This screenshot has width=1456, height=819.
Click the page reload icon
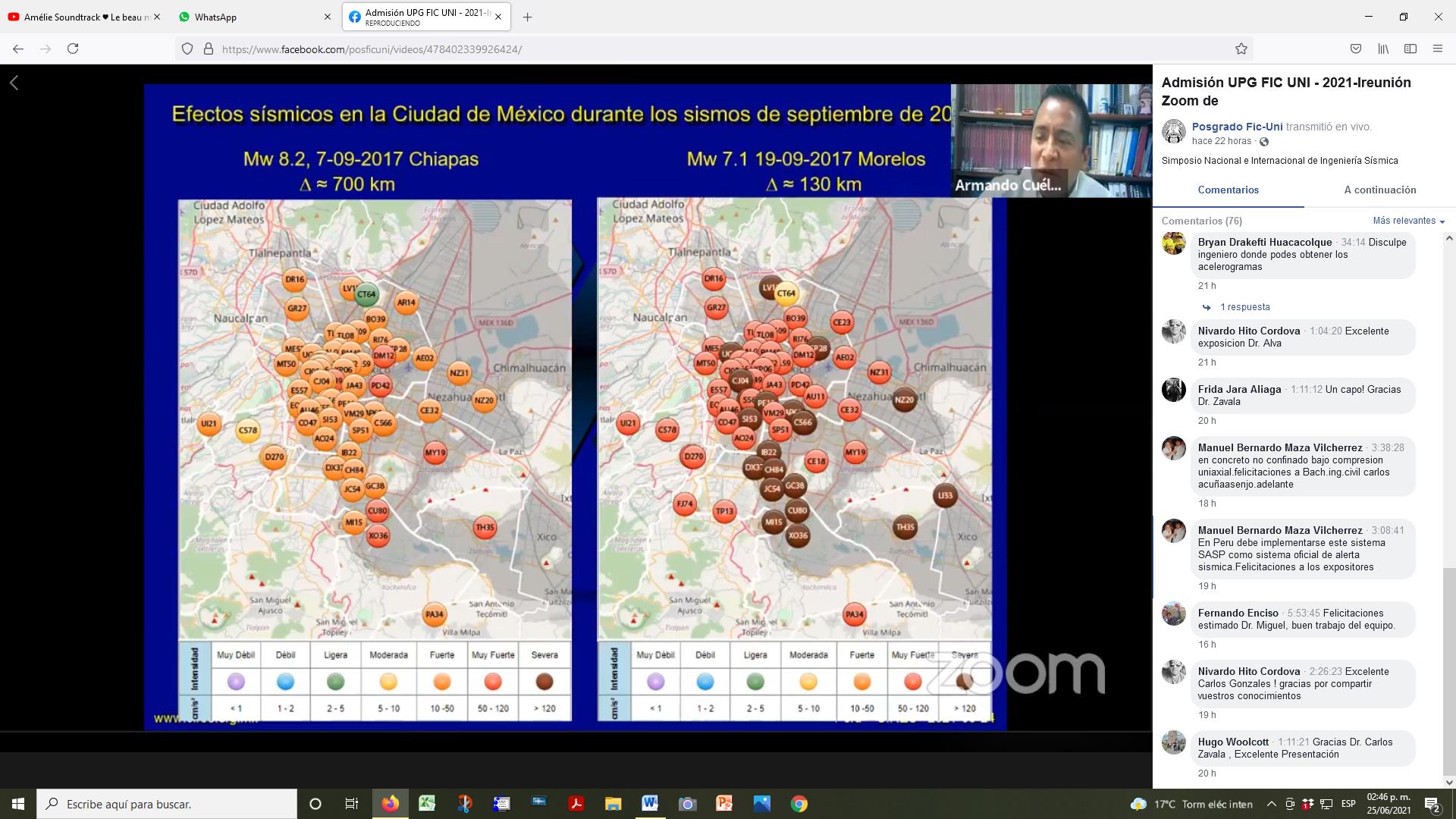[x=73, y=49]
